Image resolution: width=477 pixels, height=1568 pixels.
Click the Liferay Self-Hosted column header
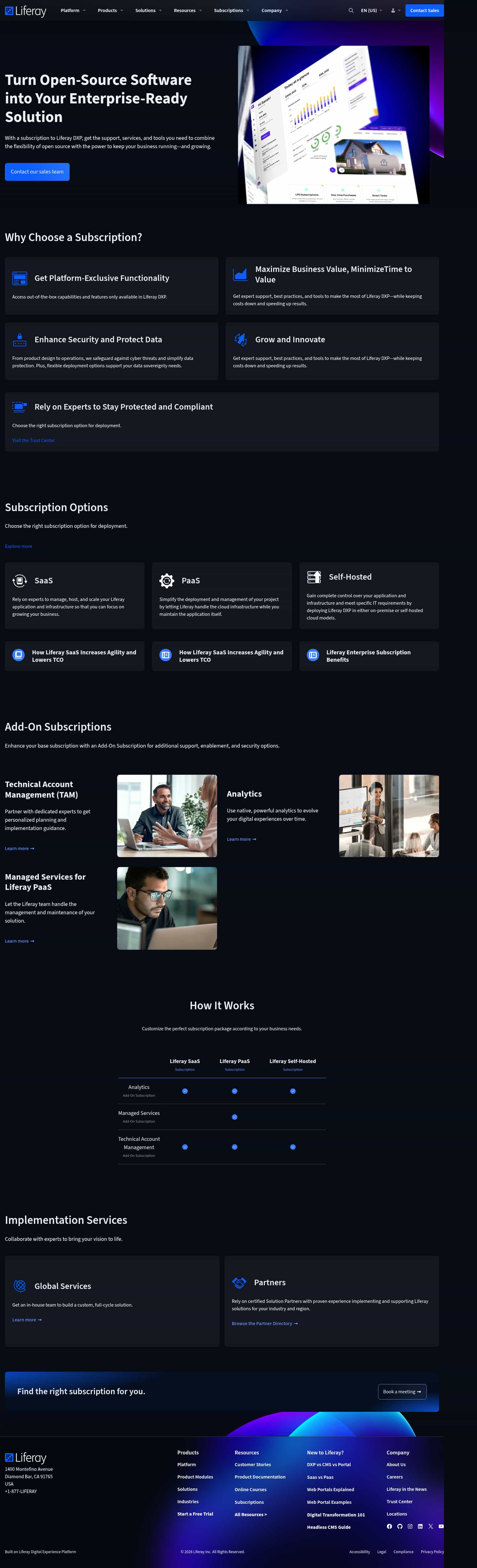pos(293,1061)
